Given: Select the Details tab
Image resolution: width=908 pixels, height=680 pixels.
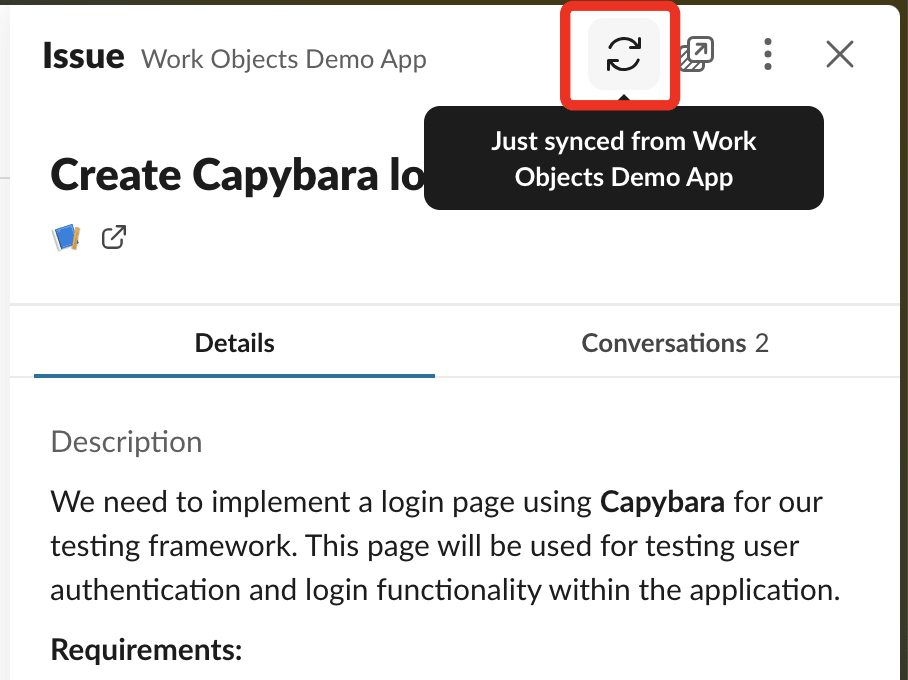Looking at the screenshot, I should click(234, 343).
